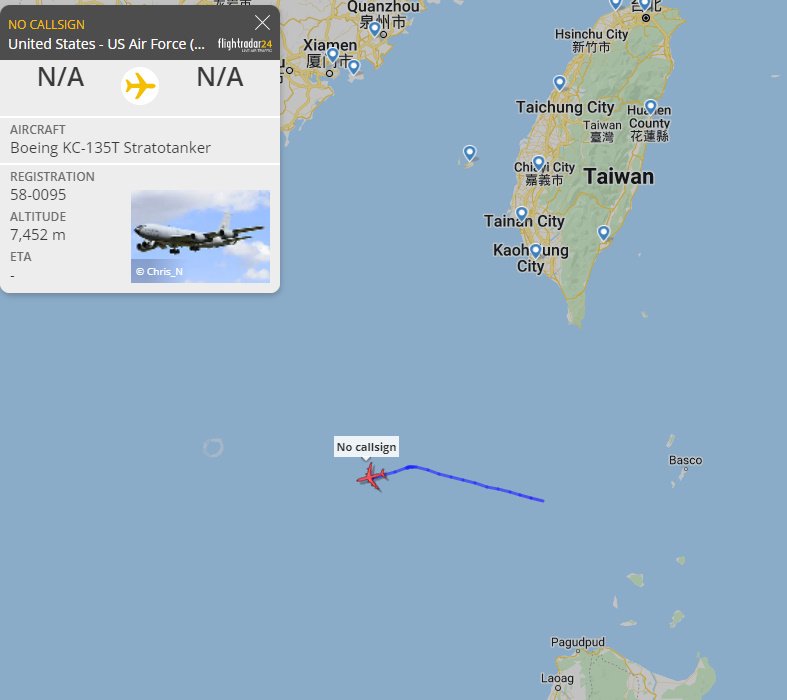Image resolution: width=787 pixels, height=700 pixels.
Task: Click the airport pin at Kaohsiung City
Action: point(536,250)
